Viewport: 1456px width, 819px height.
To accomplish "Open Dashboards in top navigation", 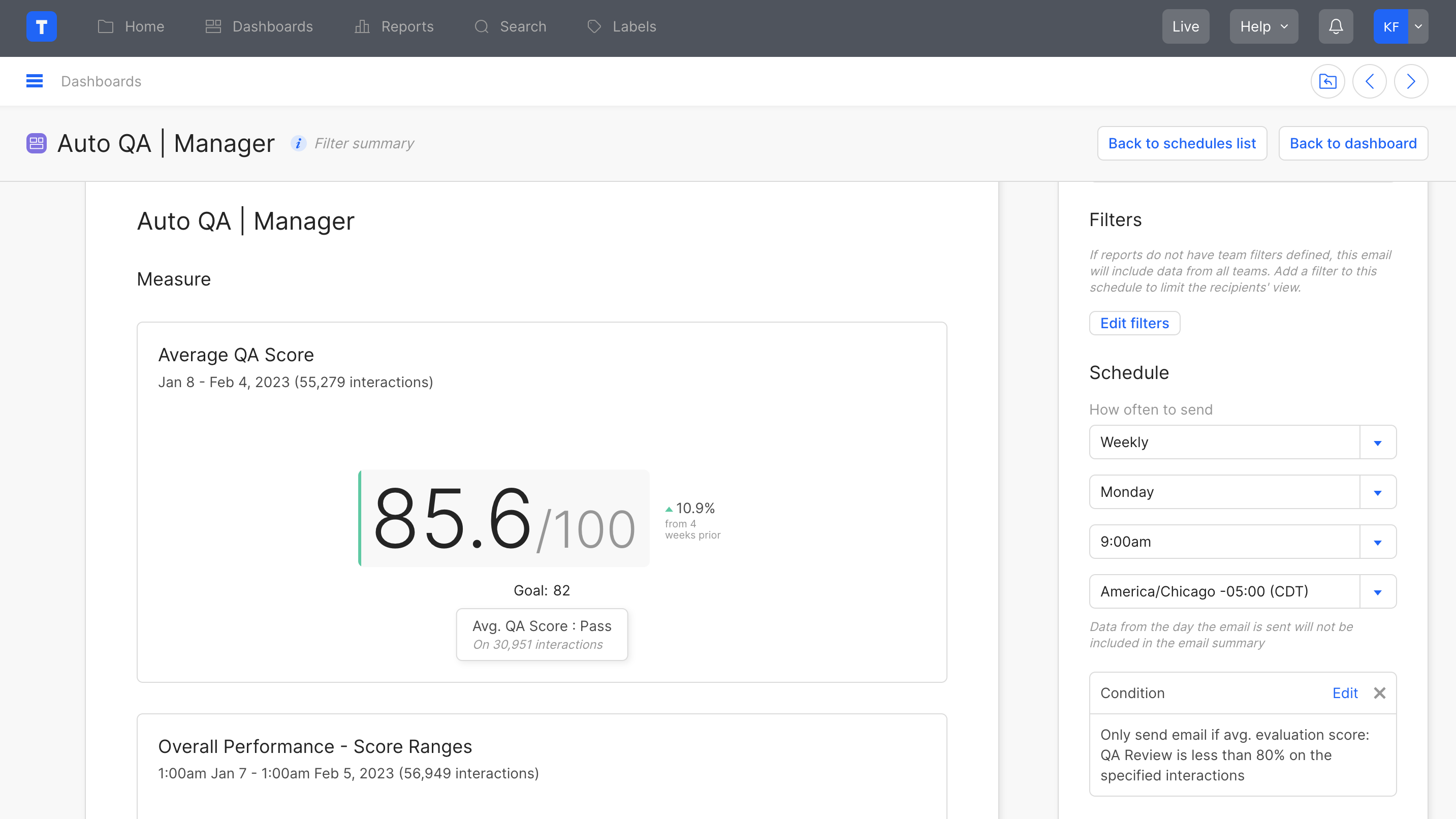I will 259,26.
